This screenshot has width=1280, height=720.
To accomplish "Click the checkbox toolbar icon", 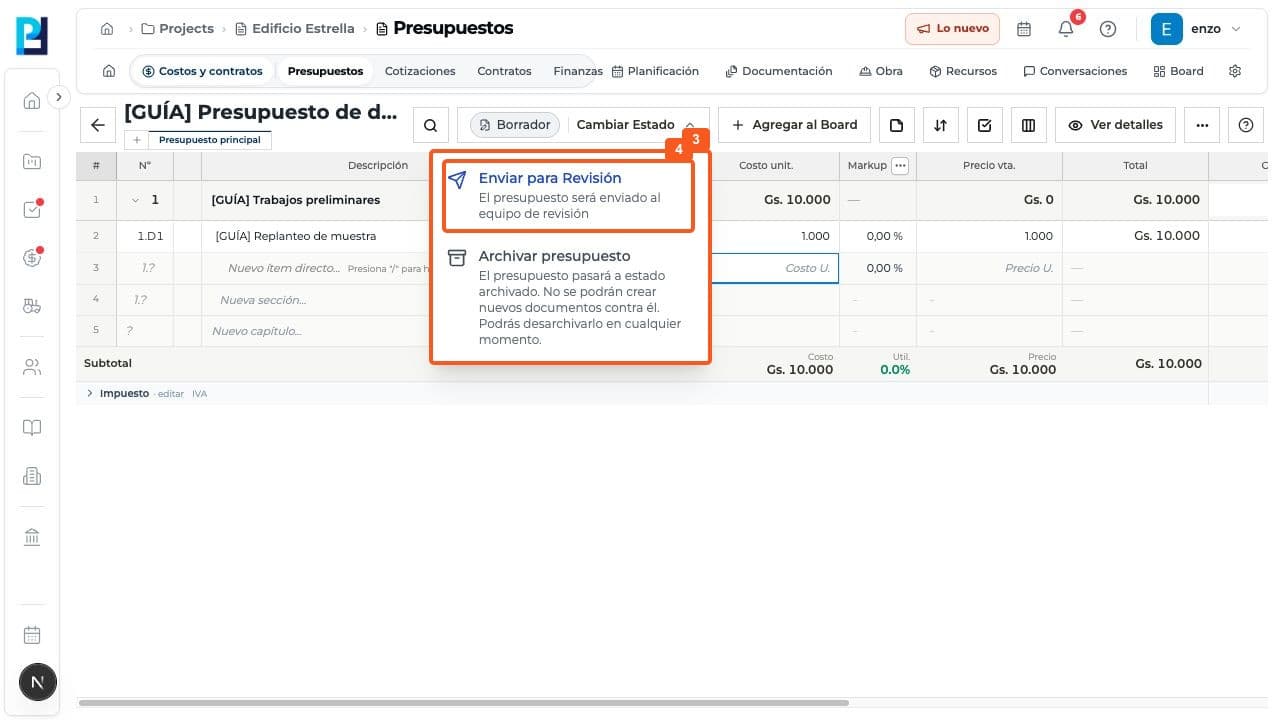I will pos(984,125).
